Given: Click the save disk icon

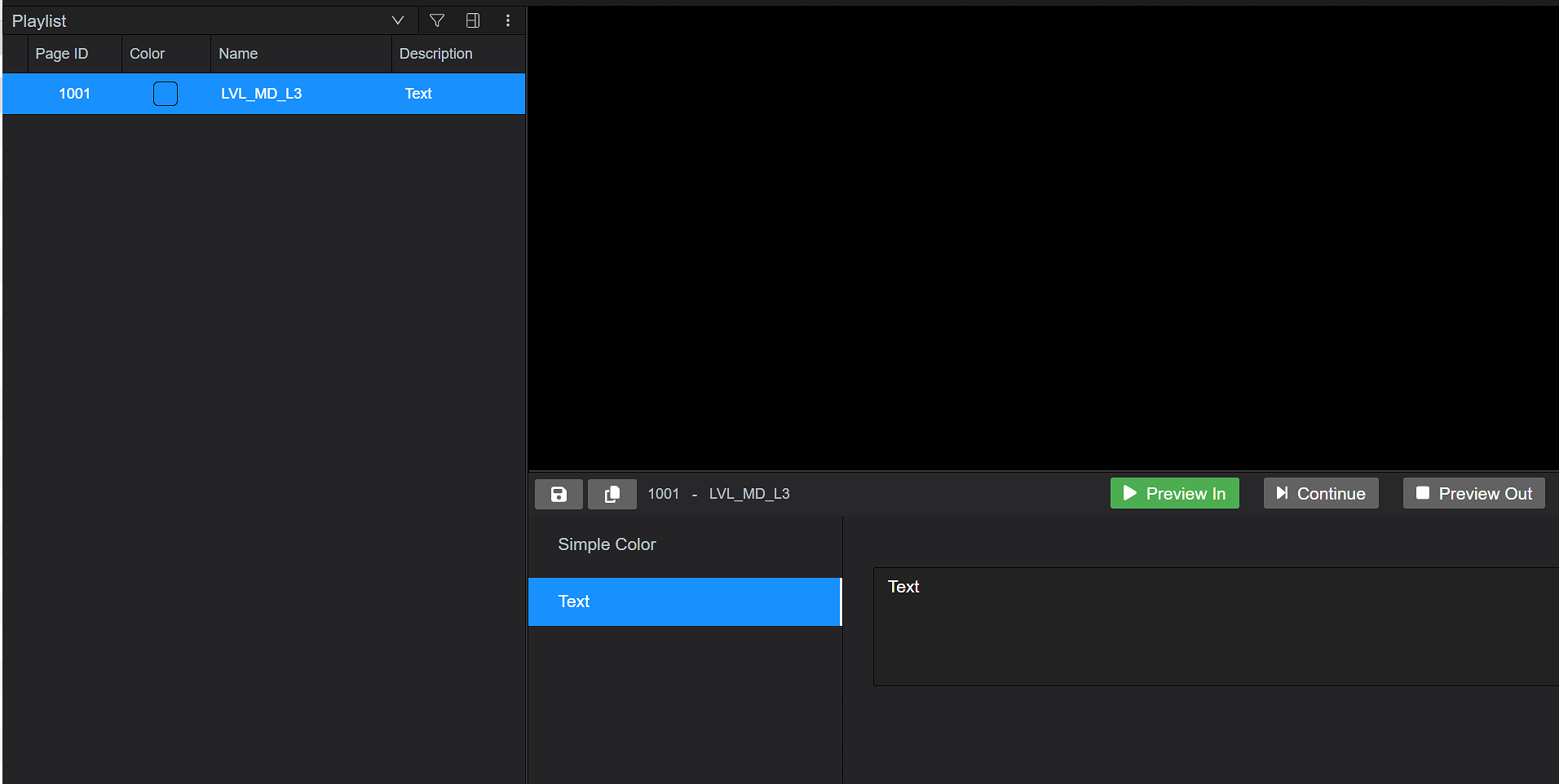Looking at the screenshot, I should pyautogui.click(x=559, y=494).
